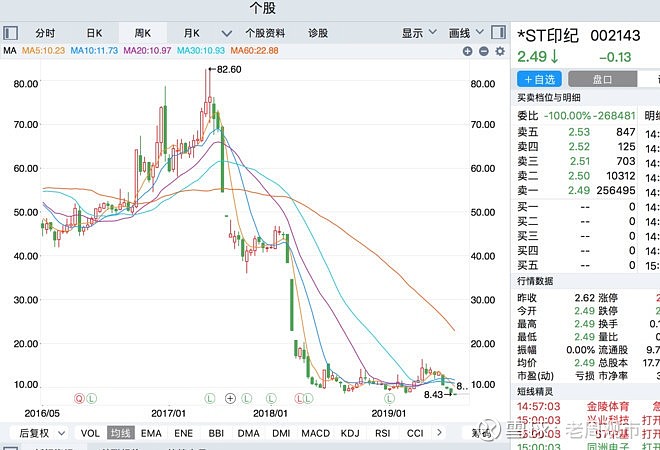The height and width of the screenshot is (450, 660).
Task: Expand more K-line period options chevron
Action: click(x=226, y=33)
